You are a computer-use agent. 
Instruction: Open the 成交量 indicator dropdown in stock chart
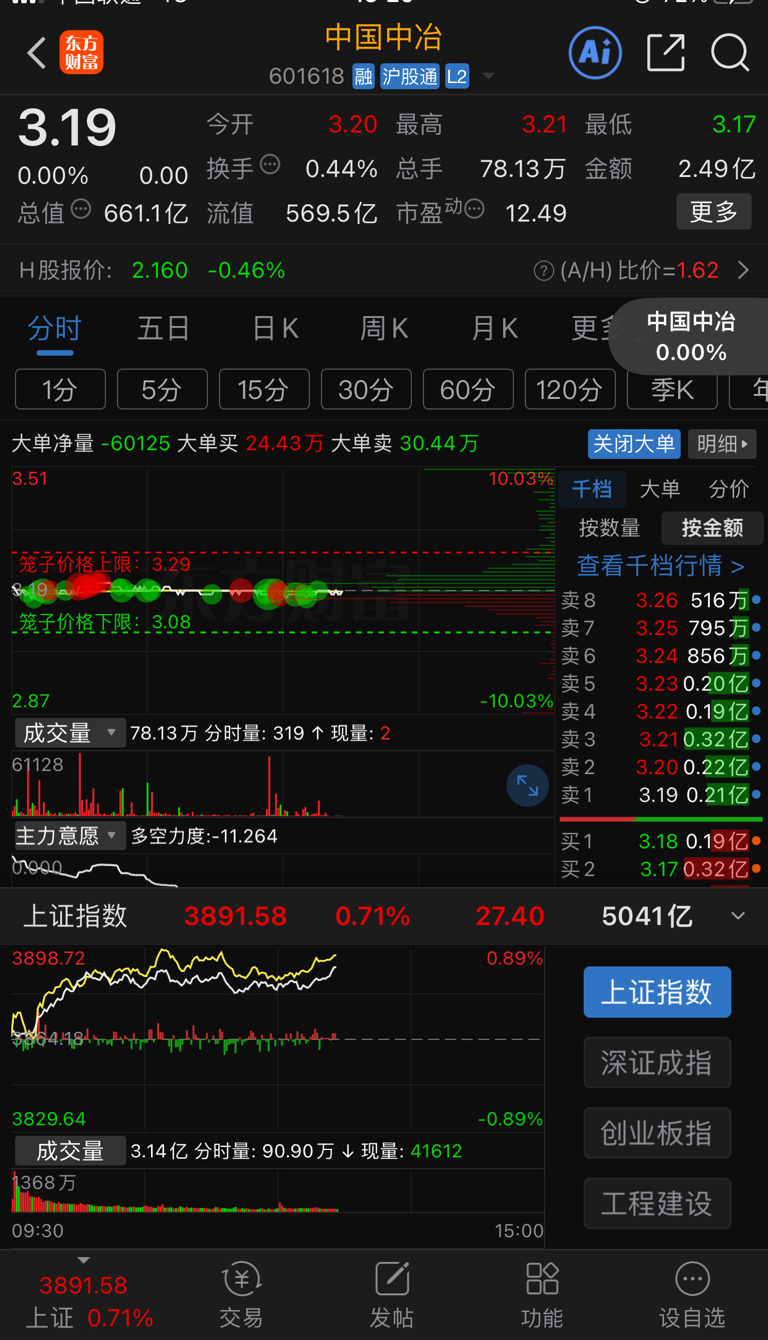tap(69, 733)
